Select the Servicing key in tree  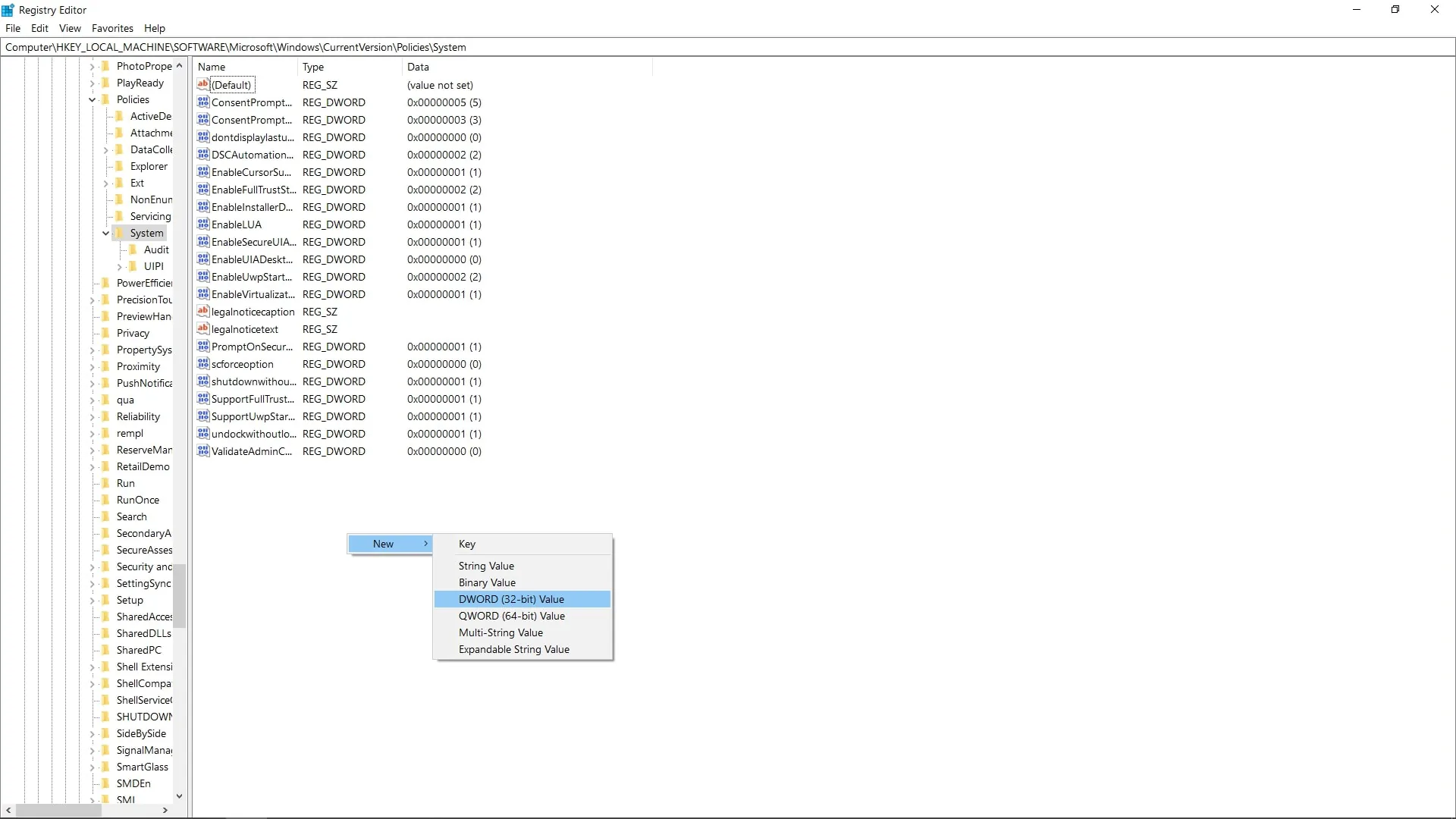[x=150, y=216]
